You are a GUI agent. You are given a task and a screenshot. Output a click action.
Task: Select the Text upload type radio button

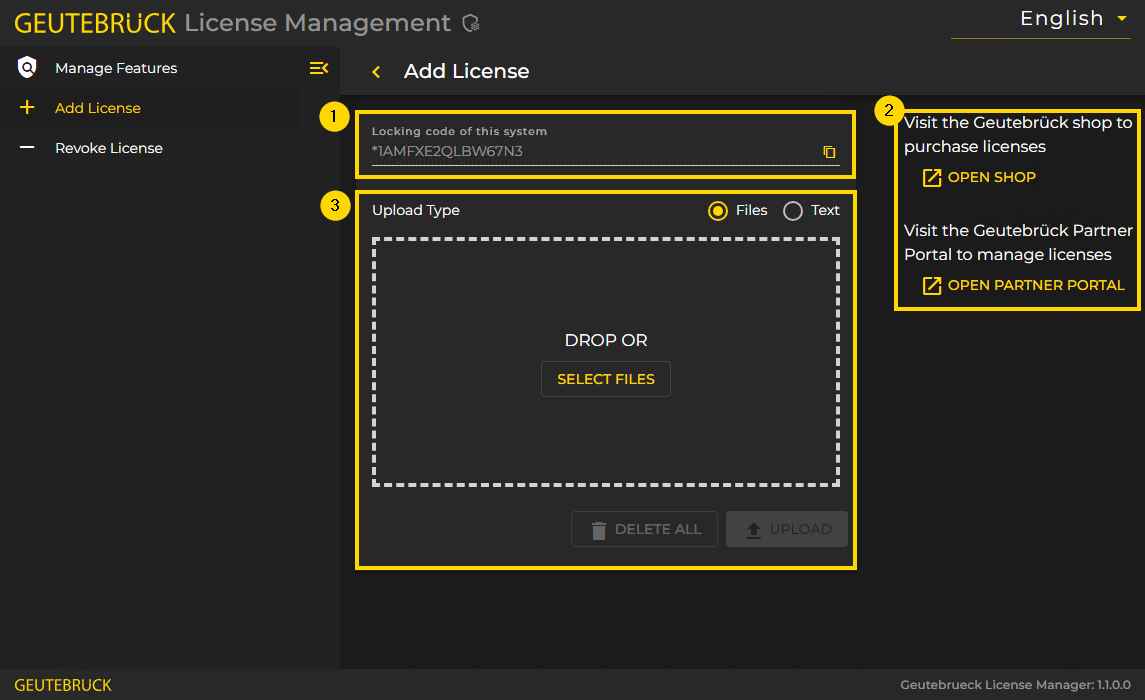(792, 211)
